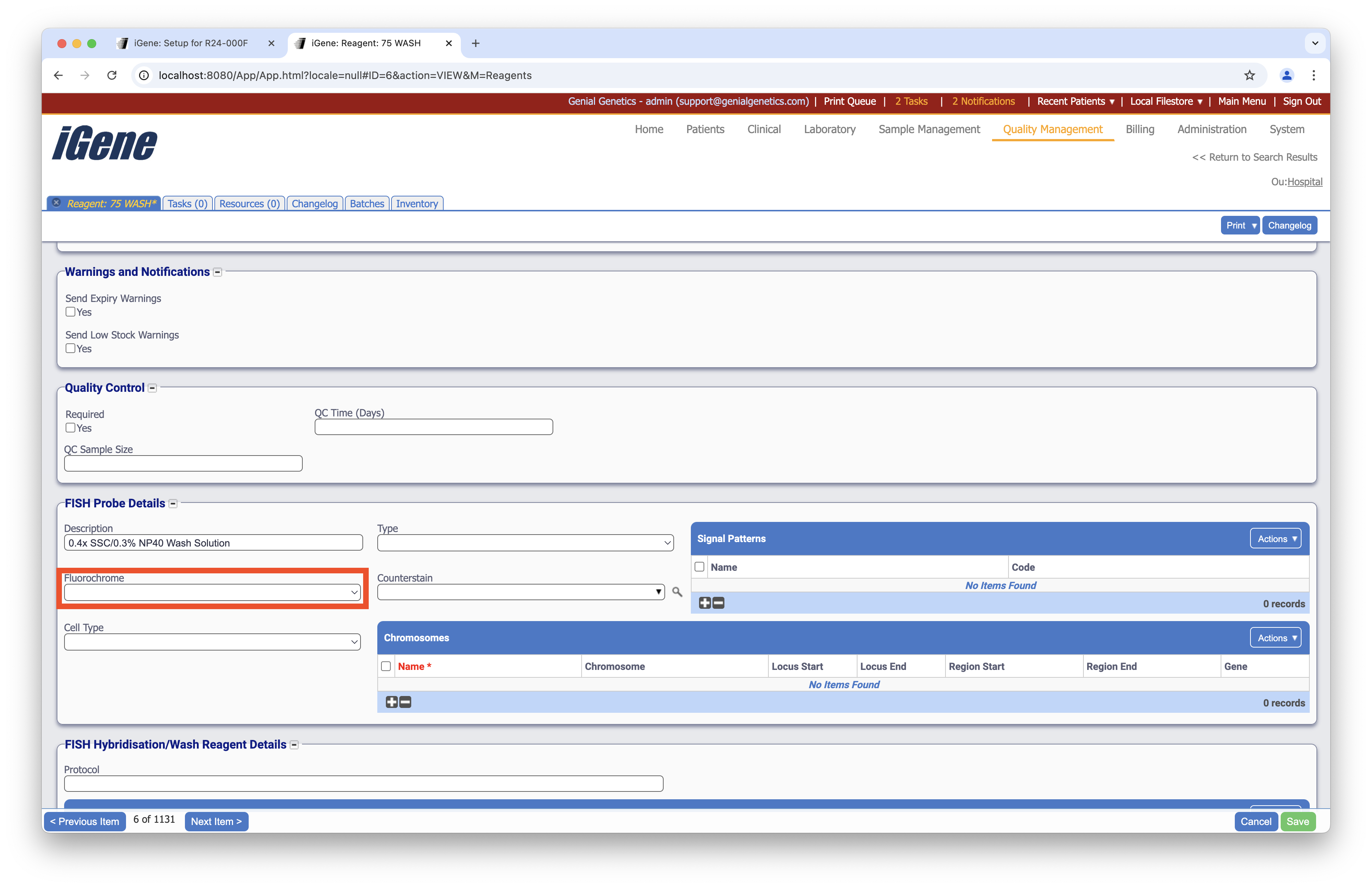This screenshot has height=888, width=1372.
Task: Open Signal Patterns Actions menu
Action: 1275,539
